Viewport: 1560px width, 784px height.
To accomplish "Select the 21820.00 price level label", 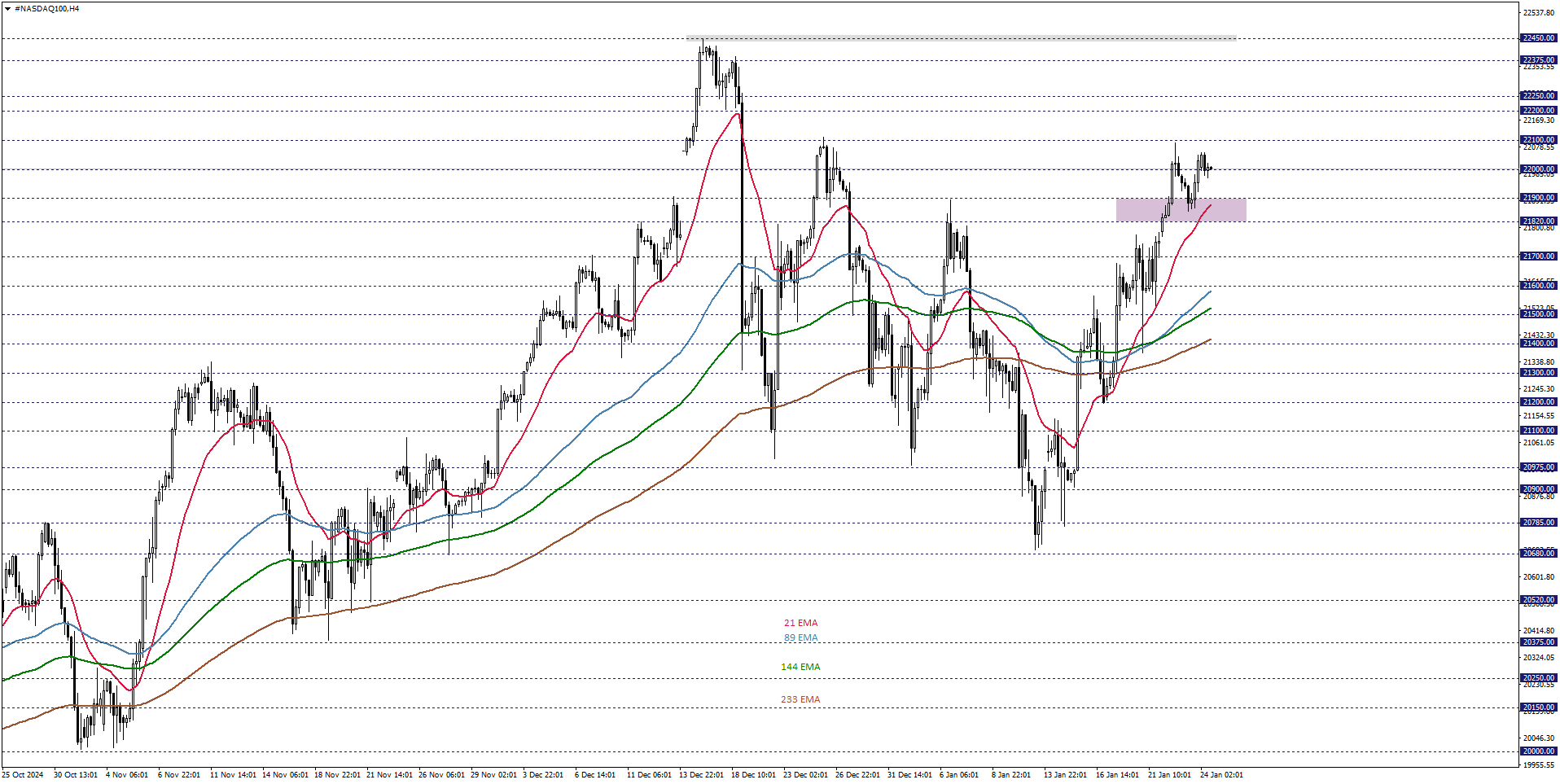I will click(x=1538, y=221).
